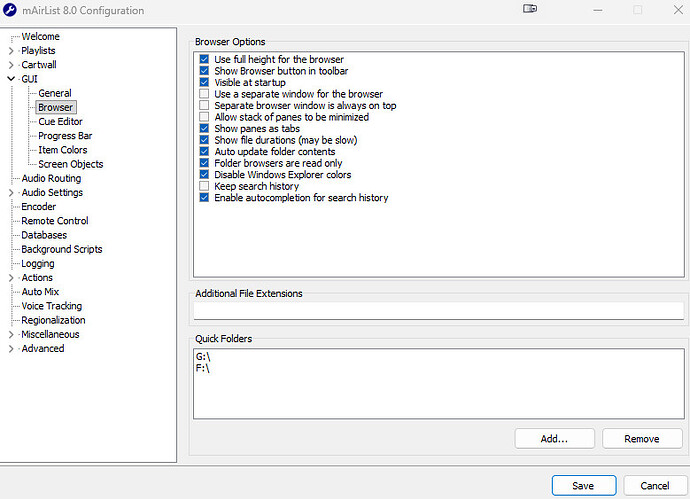690x499 pixels.
Task: Select Browser under GUI
Action: [55, 107]
